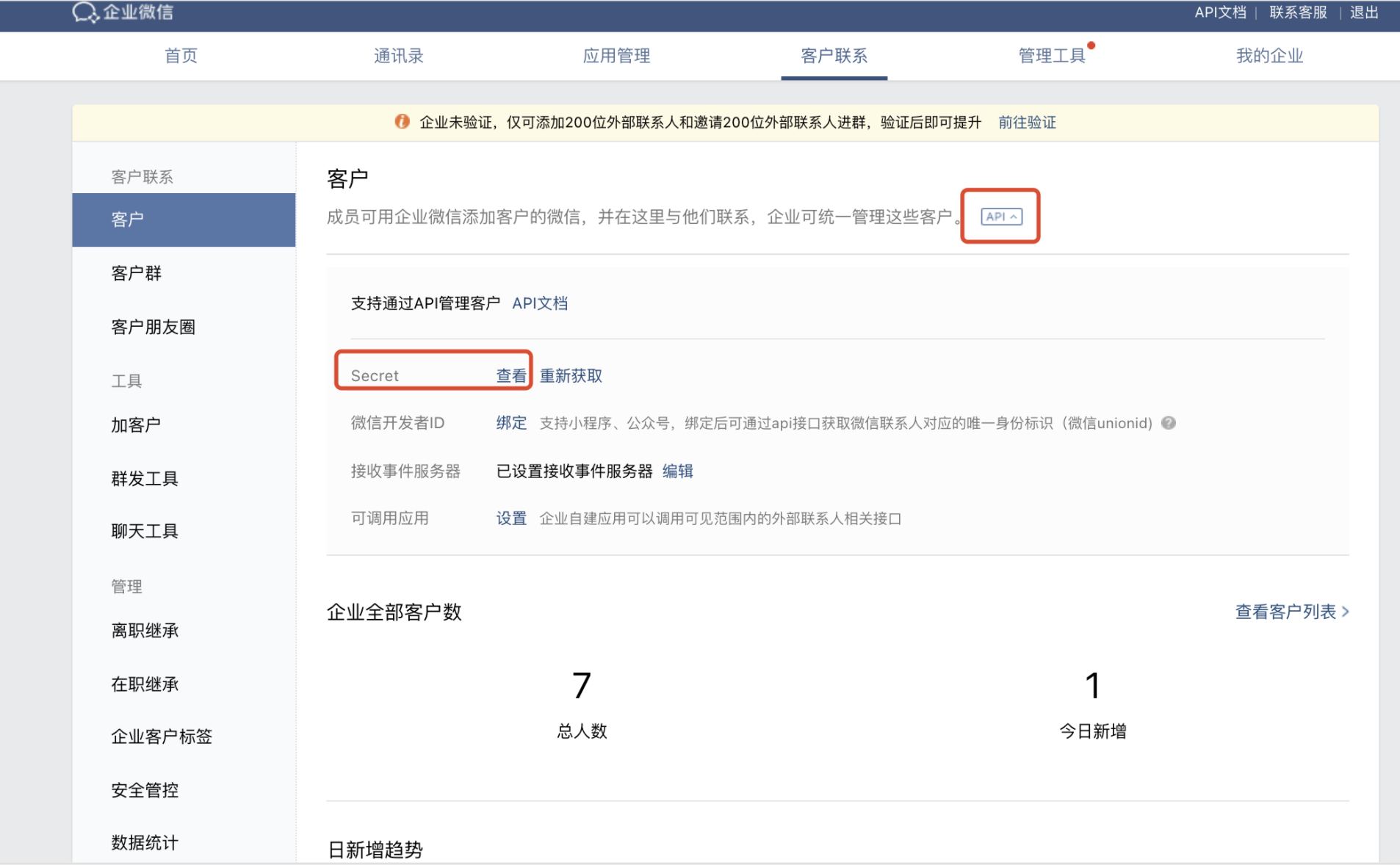Click the API文档 link beside 支持通过API管理客户
1400x865 pixels.
540,303
